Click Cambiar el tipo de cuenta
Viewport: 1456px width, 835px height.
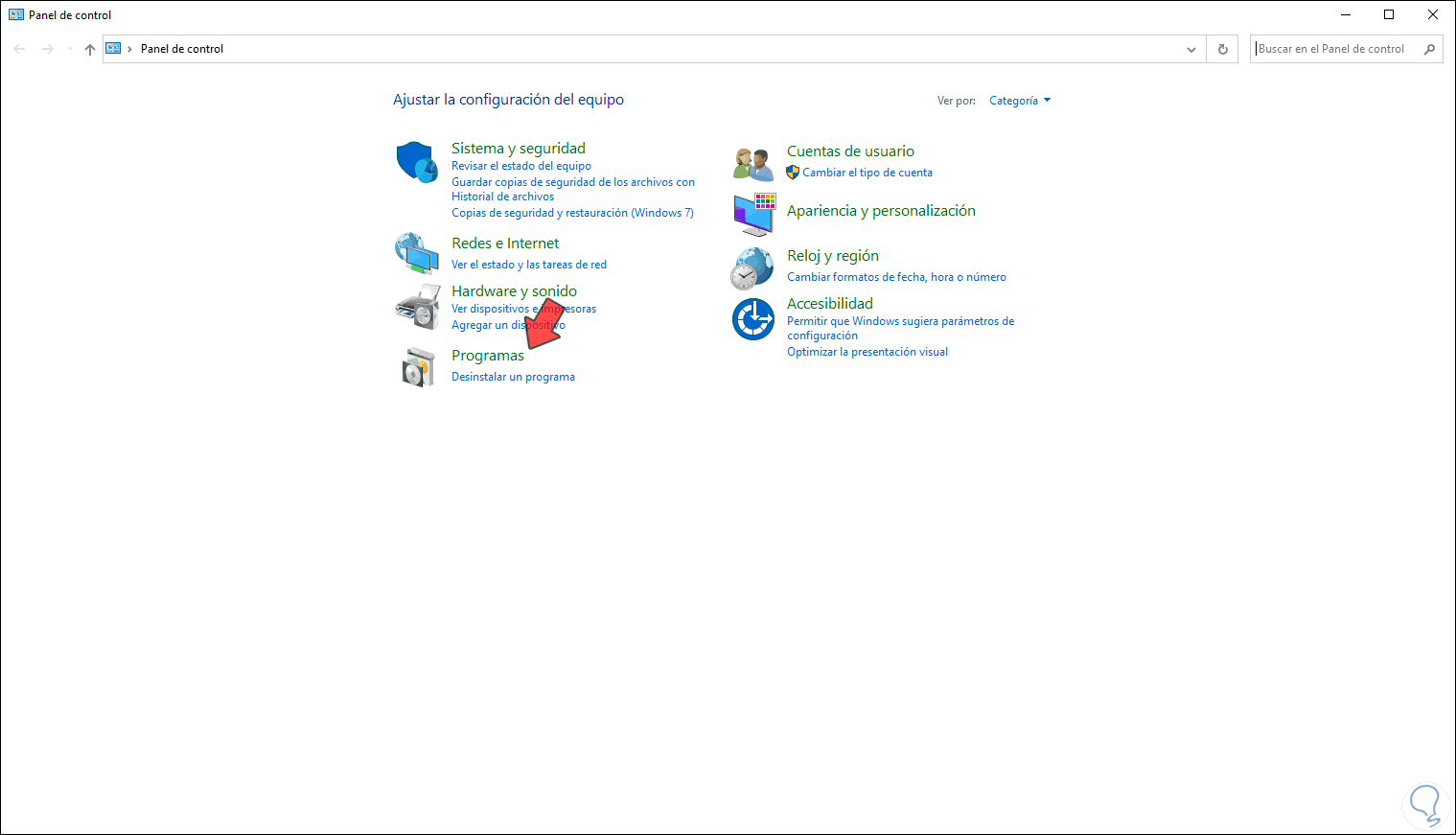point(867,173)
